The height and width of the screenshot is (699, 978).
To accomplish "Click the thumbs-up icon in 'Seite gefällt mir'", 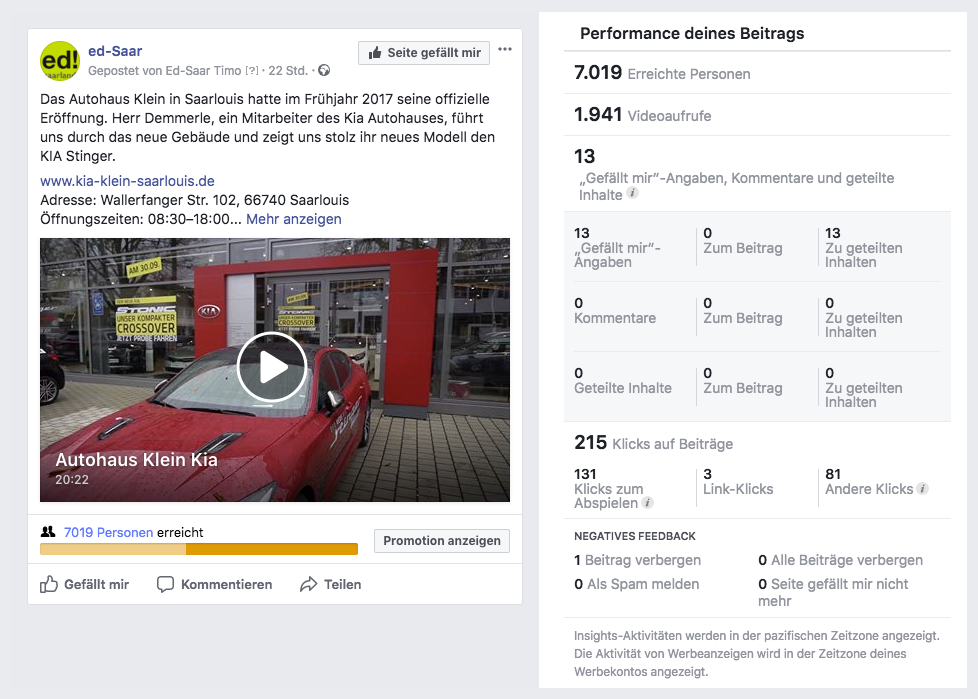I will pyautogui.click(x=374, y=53).
